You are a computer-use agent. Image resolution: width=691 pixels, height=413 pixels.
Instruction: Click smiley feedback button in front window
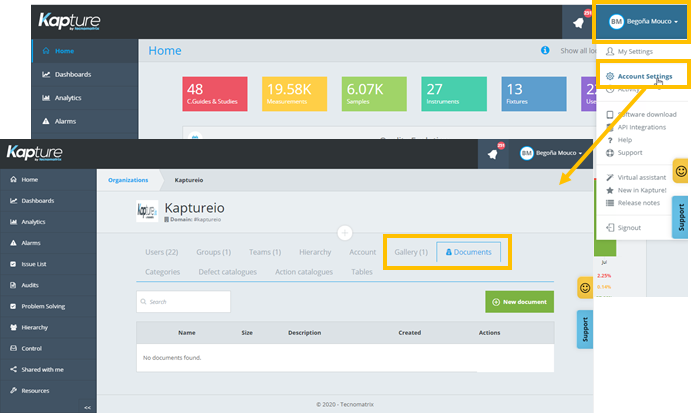pyautogui.click(x=585, y=288)
